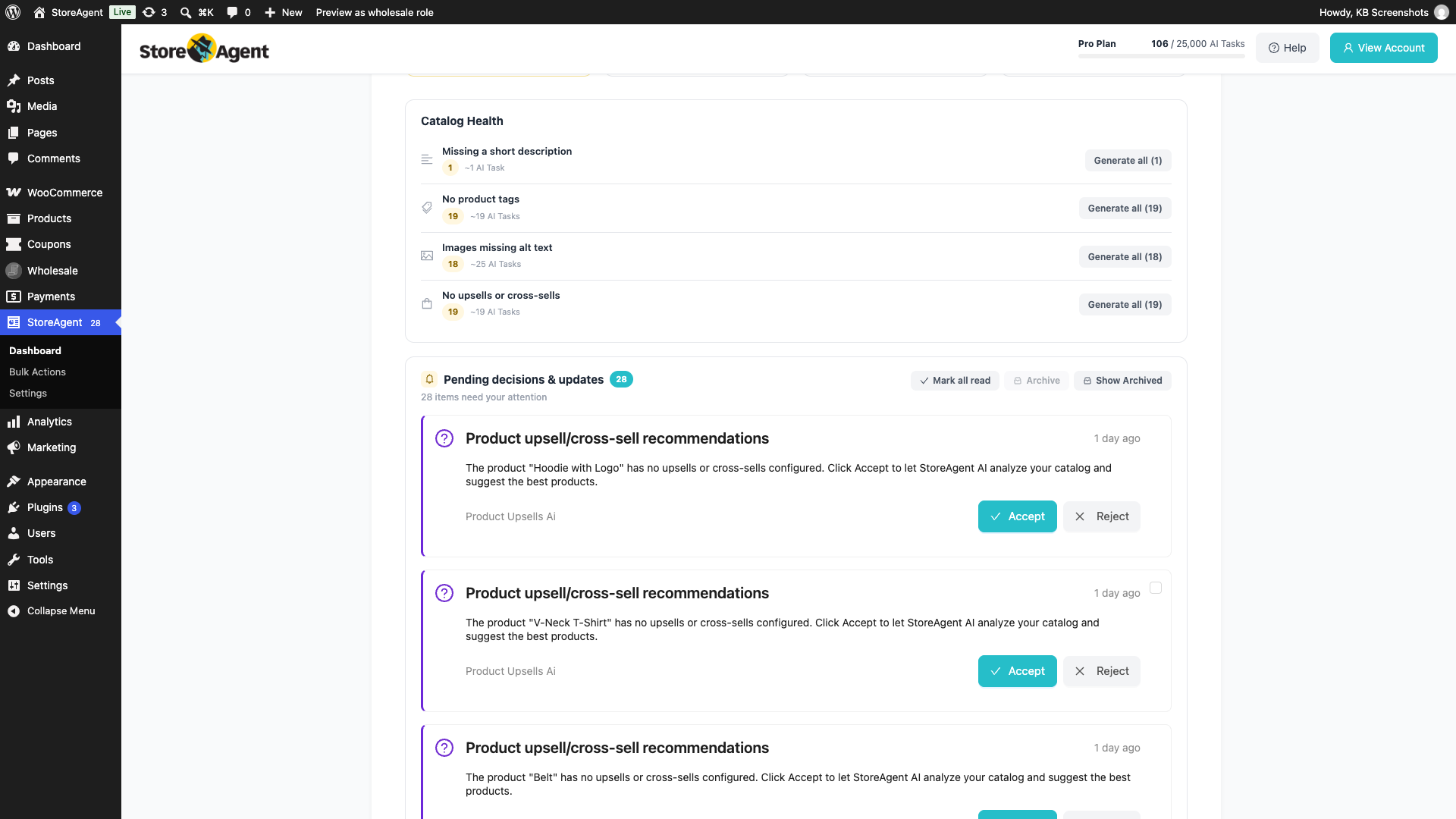The width and height of the screenshot is (1456, 819).
Task: Open Appearance in the sidebar
Action: point(61,482)
